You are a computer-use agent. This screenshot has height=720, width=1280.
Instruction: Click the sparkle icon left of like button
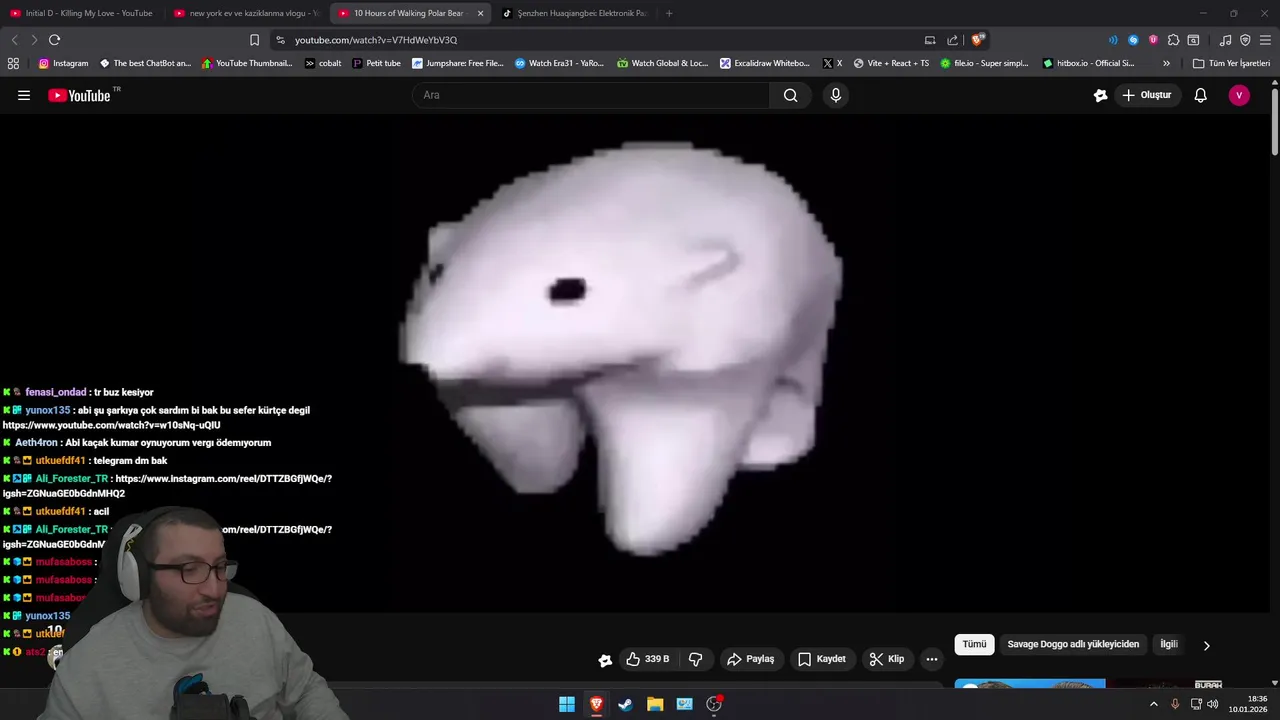(x=605, y=660)
